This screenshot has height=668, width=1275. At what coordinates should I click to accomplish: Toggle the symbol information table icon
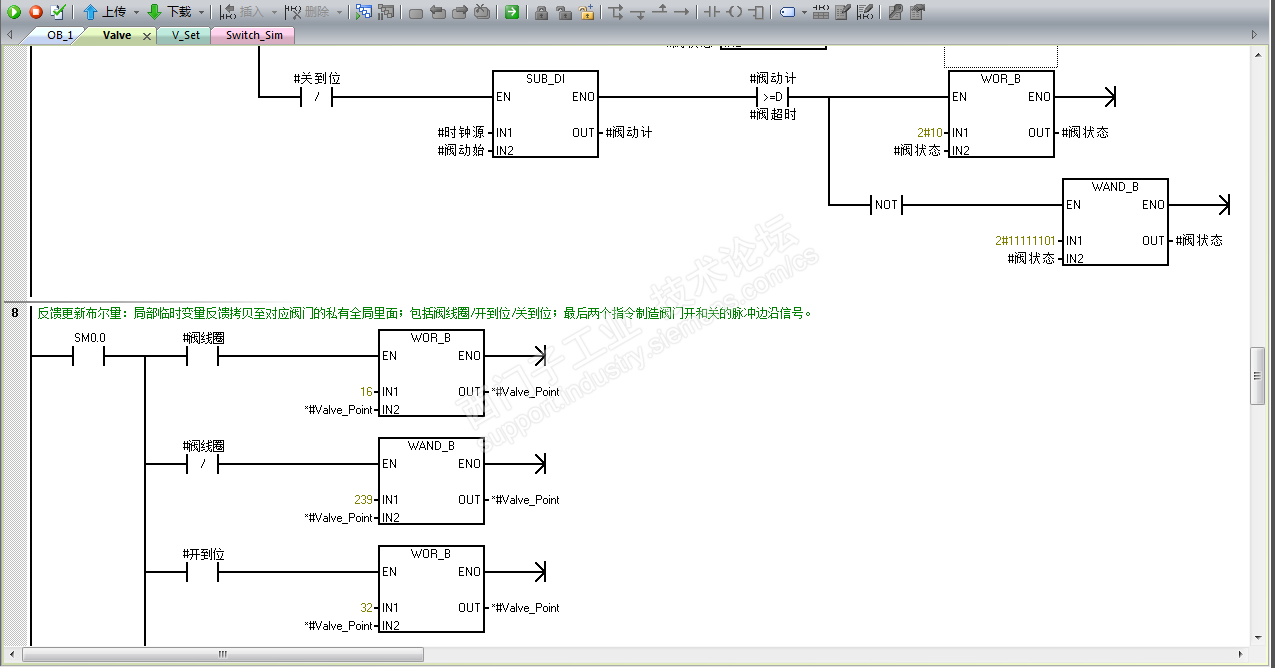click(821, 12)
